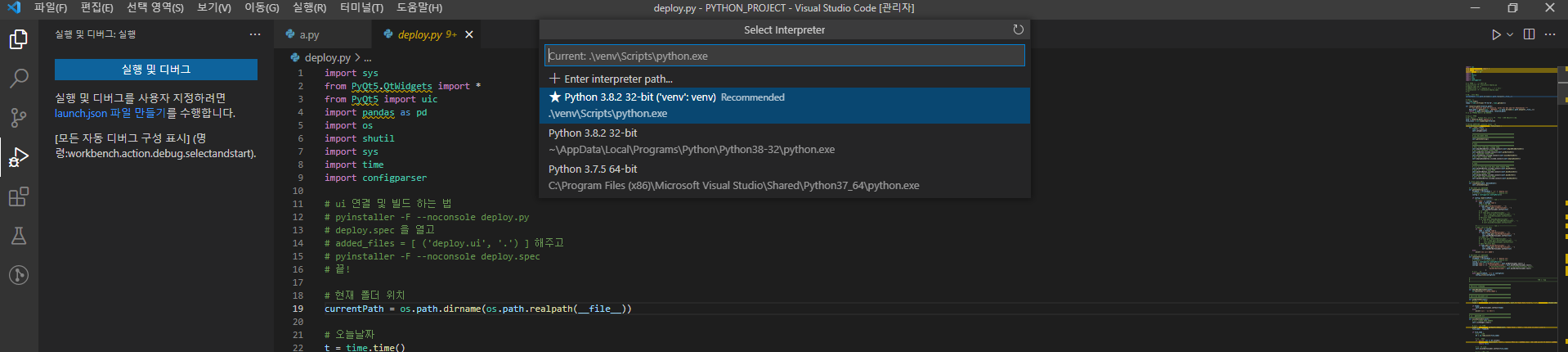Screen dimensions: 1568x352
Task: Click the breadcrumb ellipsis after deploy.py
Action: [x=368, y=58]
